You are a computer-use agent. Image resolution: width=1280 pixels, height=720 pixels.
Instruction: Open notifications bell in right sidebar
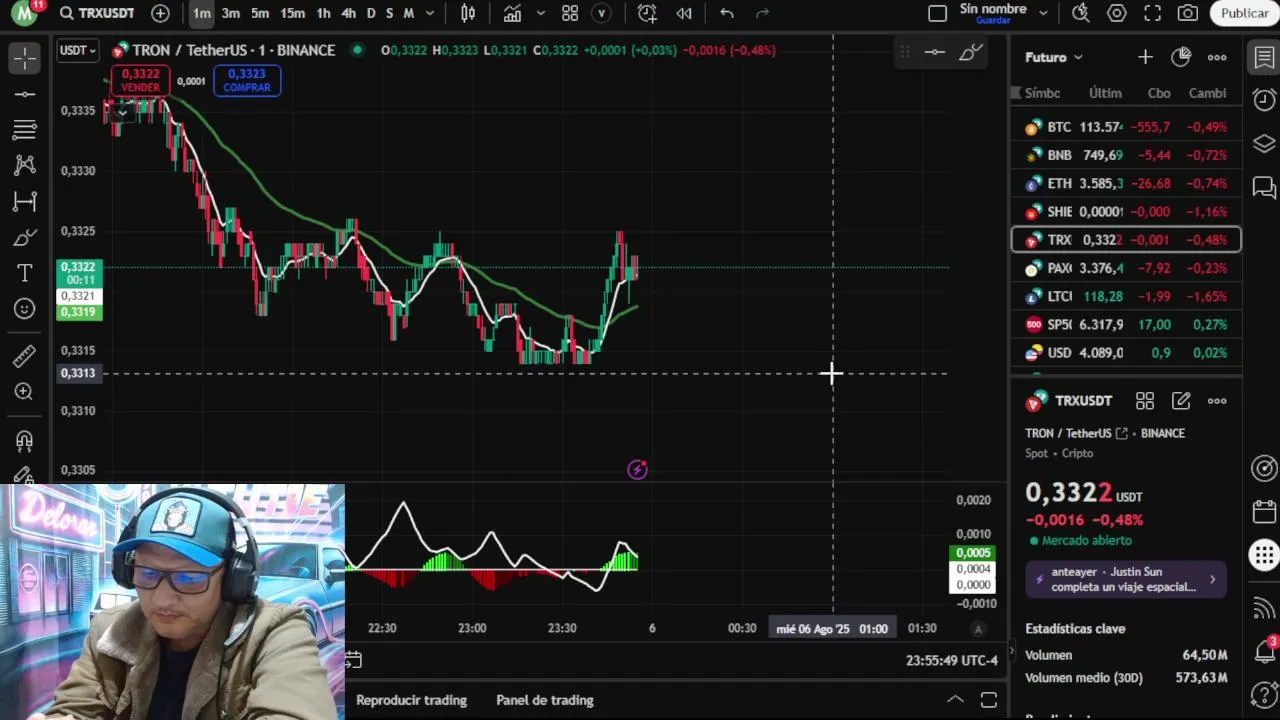(1264, 651)
